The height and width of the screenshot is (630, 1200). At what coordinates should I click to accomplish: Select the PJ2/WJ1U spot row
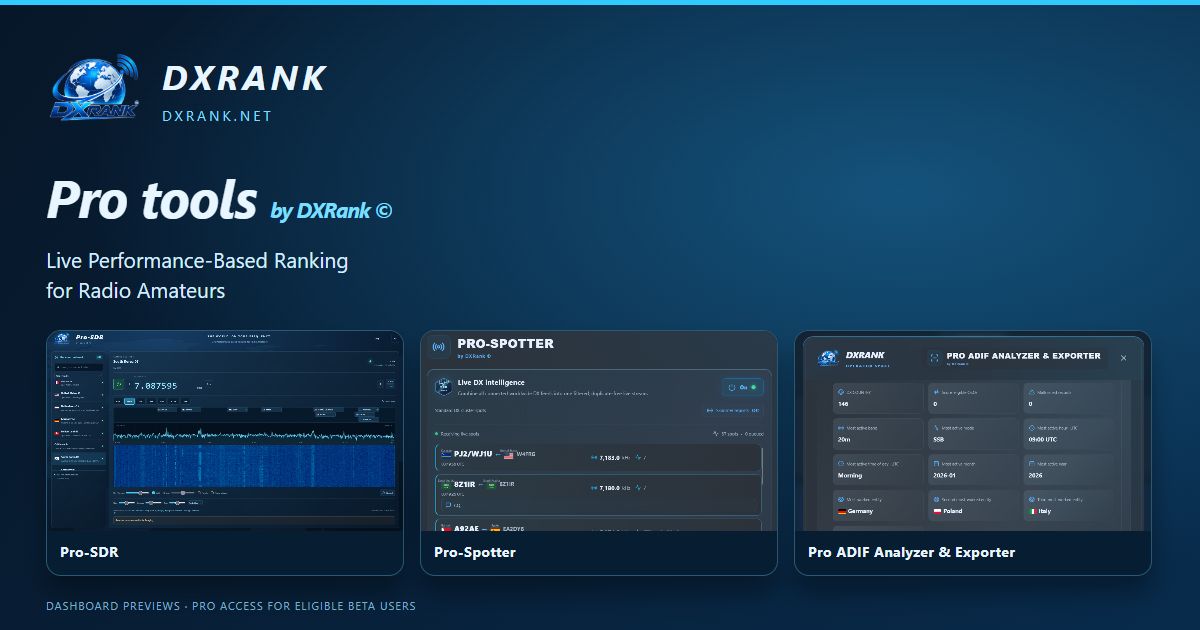tap(598, 458)
